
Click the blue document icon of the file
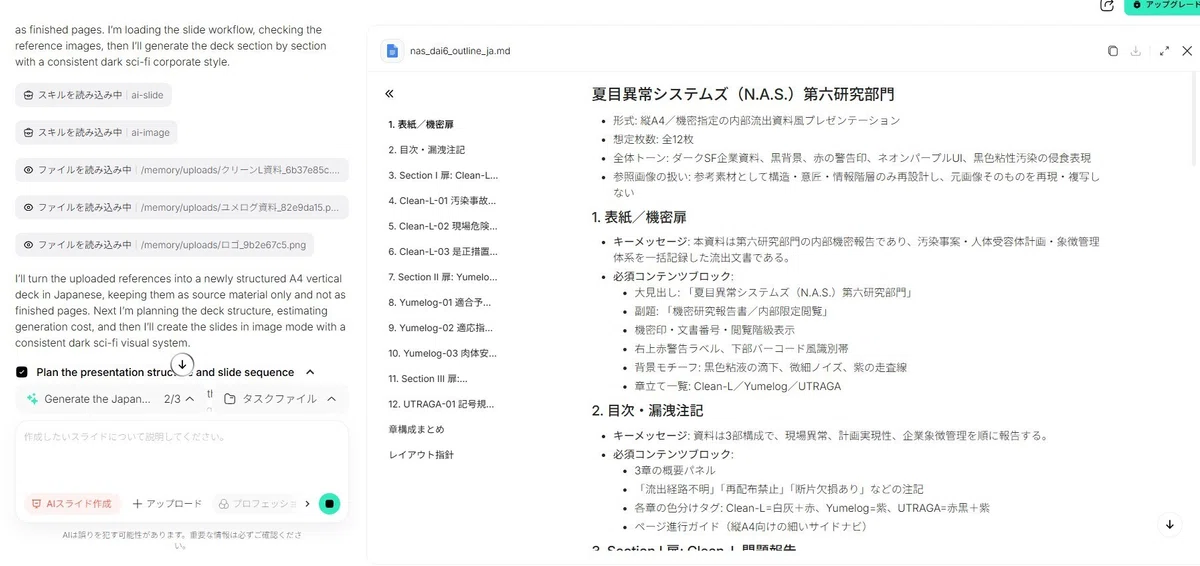(393, 51)
